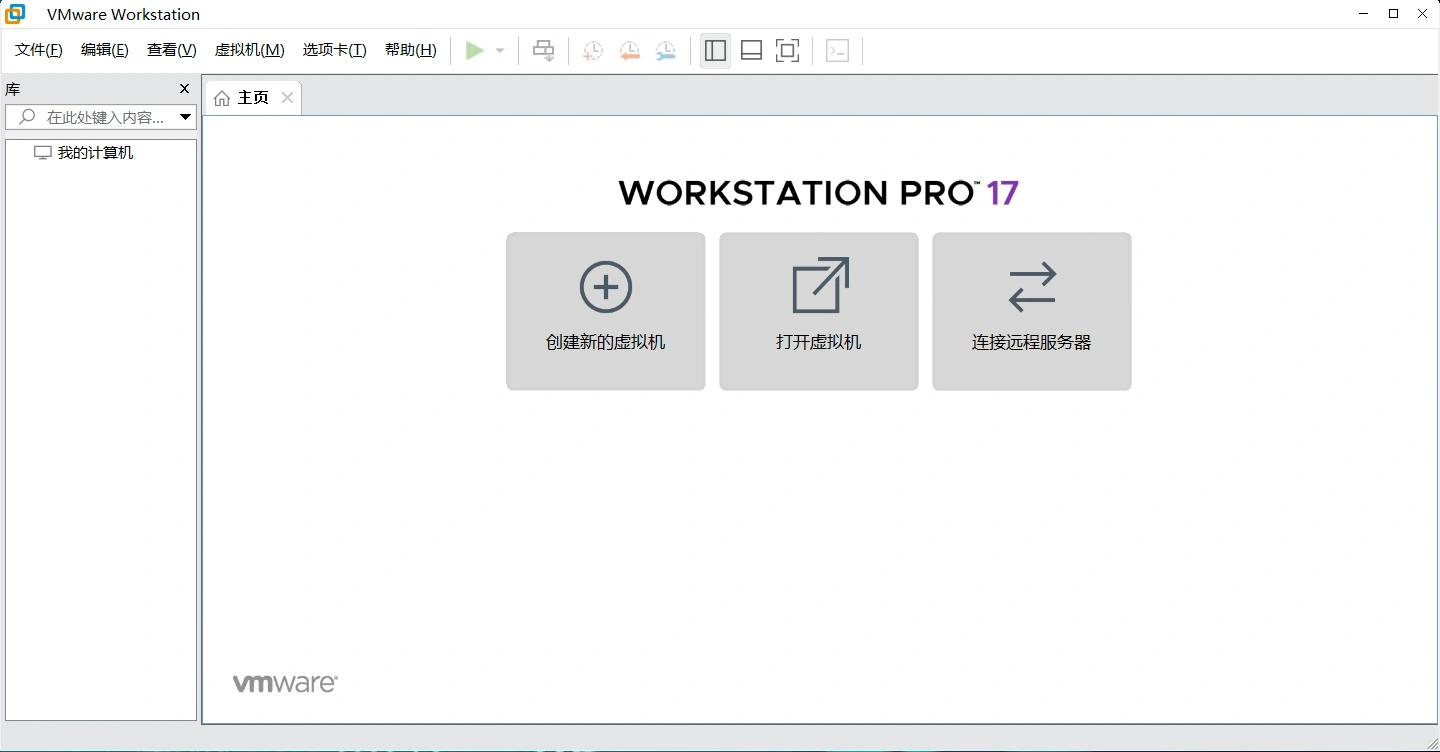Click the console view toolbar icon
This screenshot has width=1440, height=752.
click(838, 51)
